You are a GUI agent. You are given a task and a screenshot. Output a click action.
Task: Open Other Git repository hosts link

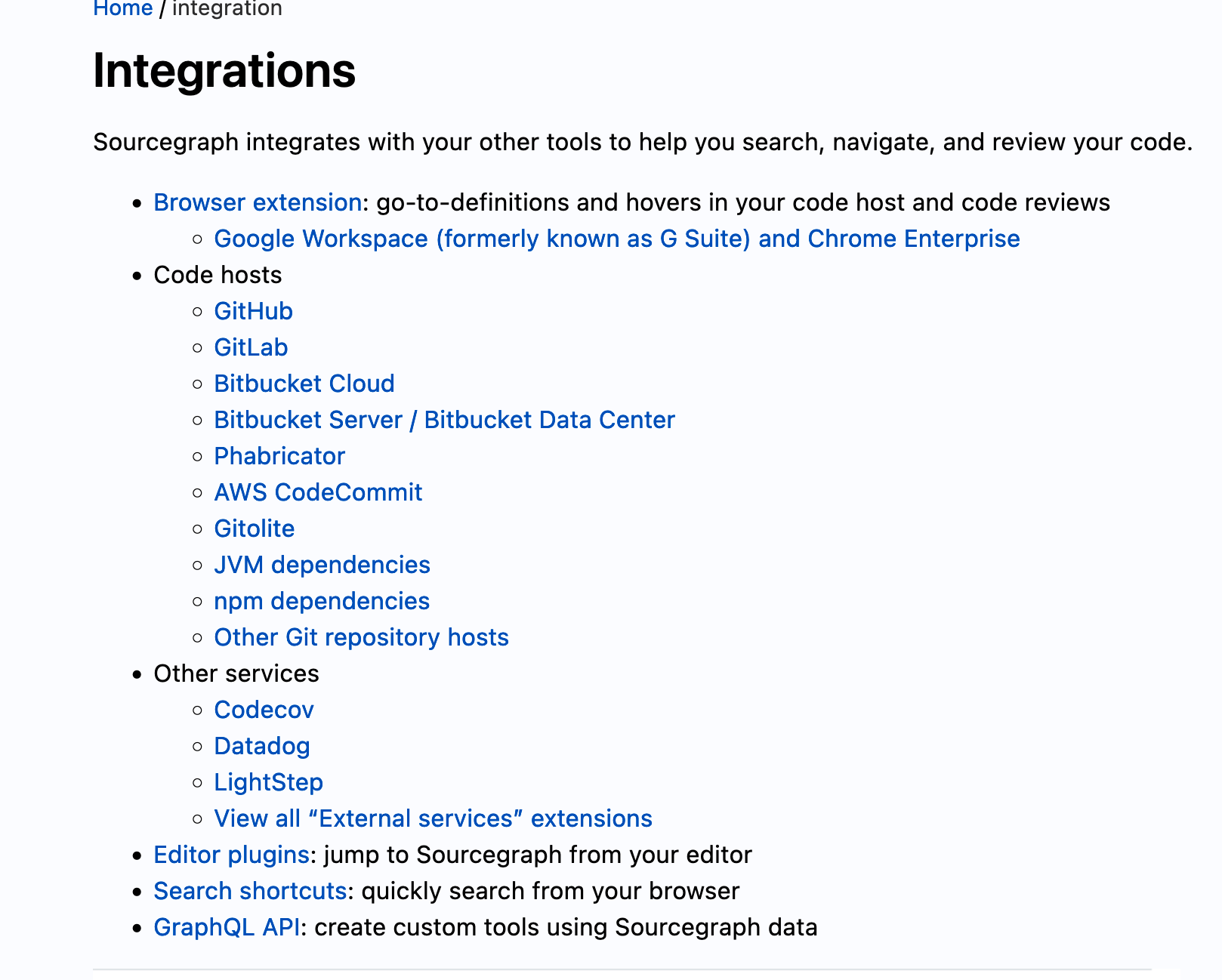pos(361,637)
